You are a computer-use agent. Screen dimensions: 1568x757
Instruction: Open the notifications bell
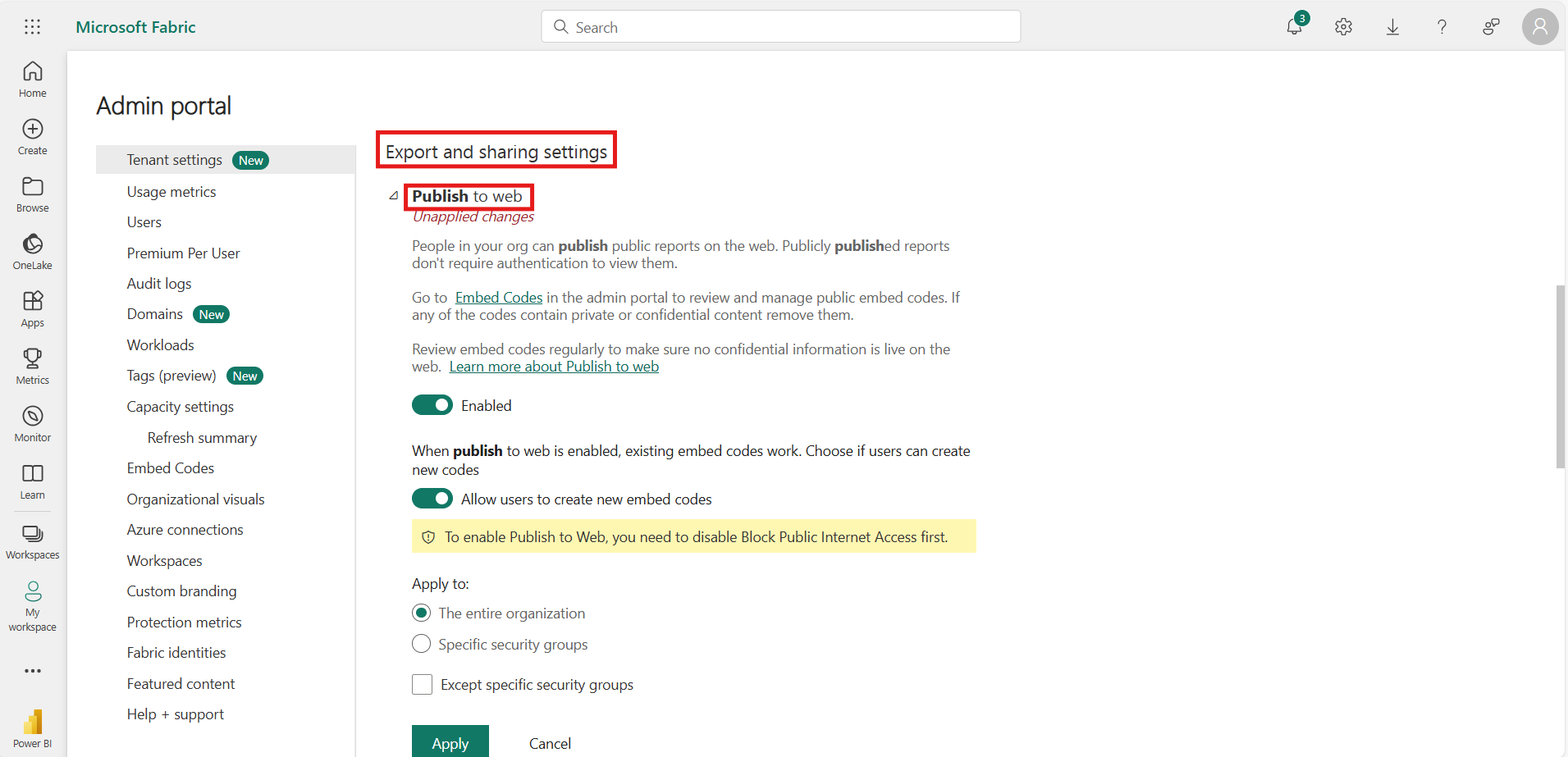click(1294, 27)
